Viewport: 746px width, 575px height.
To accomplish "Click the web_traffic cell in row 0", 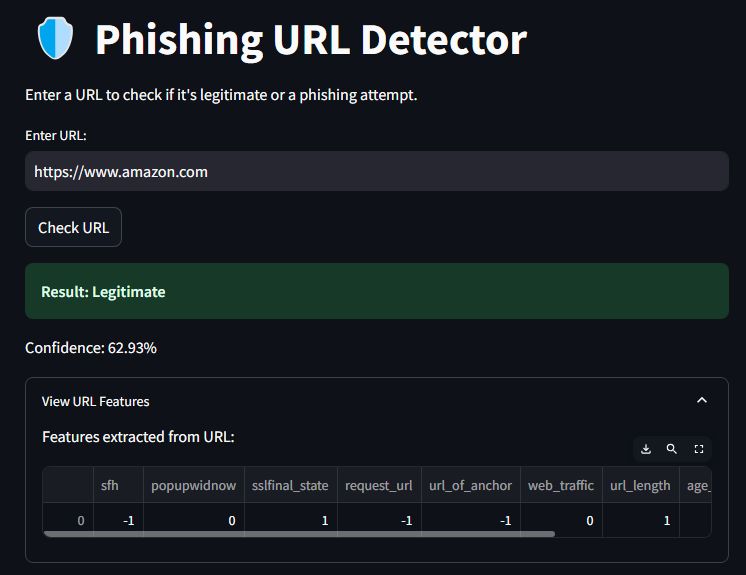I will click(561, 520).
